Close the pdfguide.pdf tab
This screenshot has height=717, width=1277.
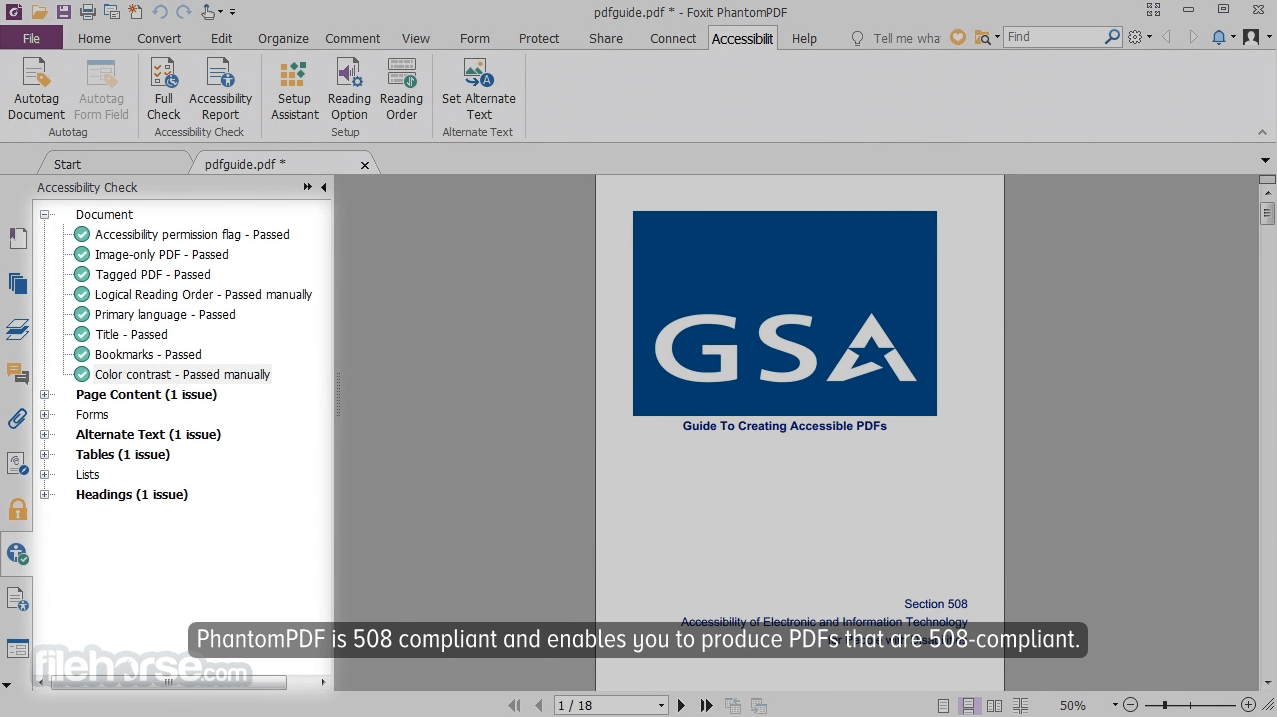365,165
